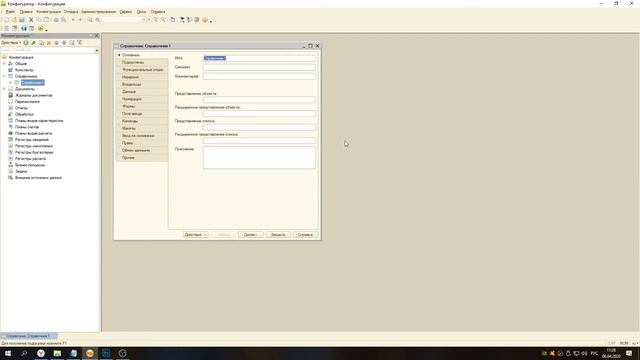Click the Константы icon in configuration tree
Screen dimensions: 640x360
point(11,70)
